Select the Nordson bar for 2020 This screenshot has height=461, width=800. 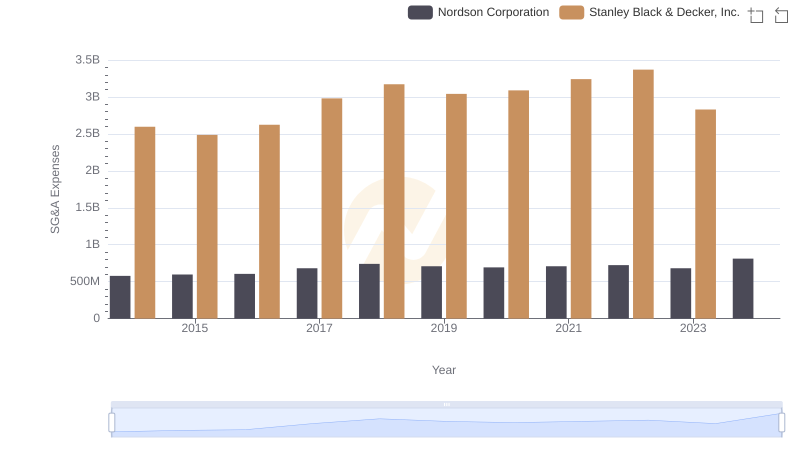point(494,293)
